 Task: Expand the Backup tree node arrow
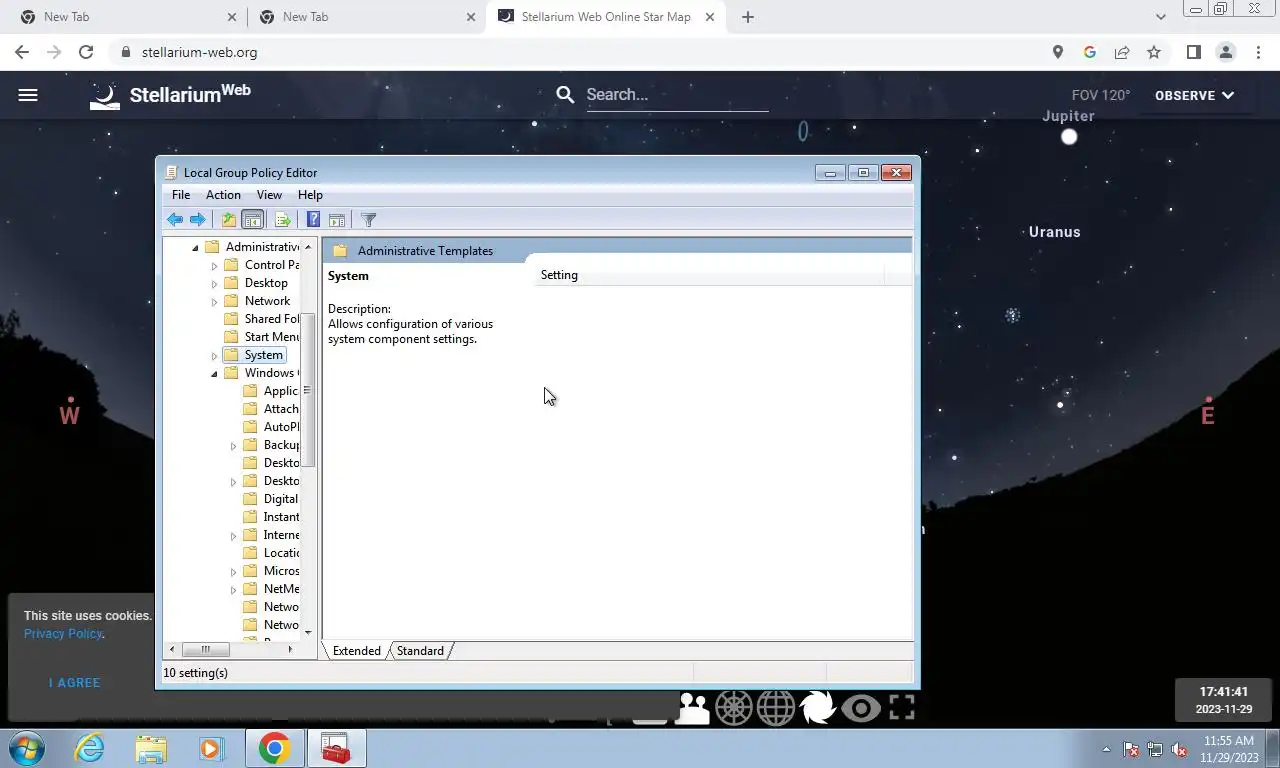[x=233, y=445]
